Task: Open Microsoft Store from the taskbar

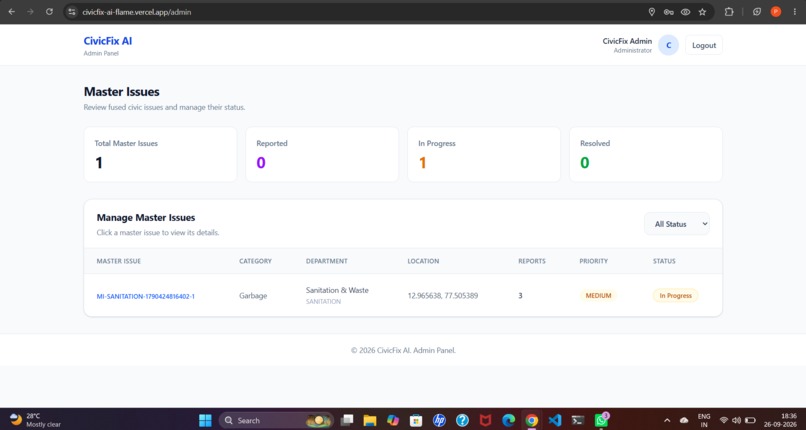Action: pyautogui.click(x=416, y=420)
